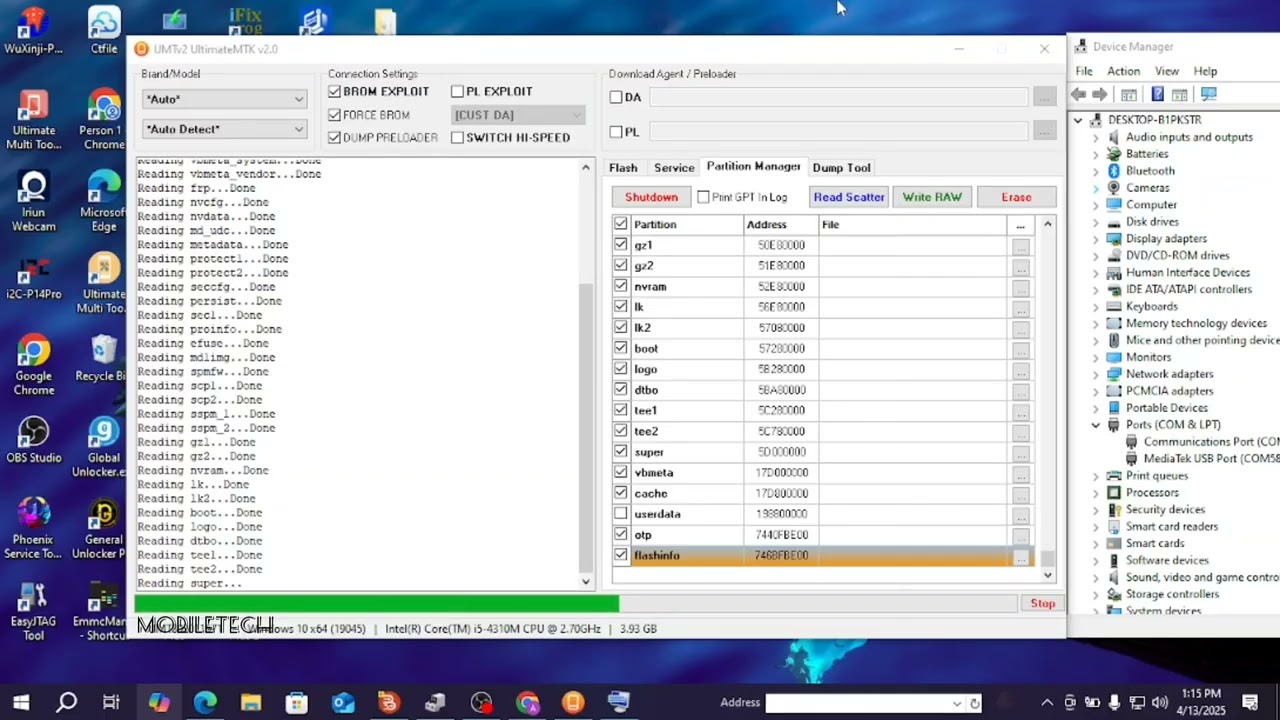Open the Model *Auto Detect* dropdown
The image size is (1280, 720).
point(224,129)
